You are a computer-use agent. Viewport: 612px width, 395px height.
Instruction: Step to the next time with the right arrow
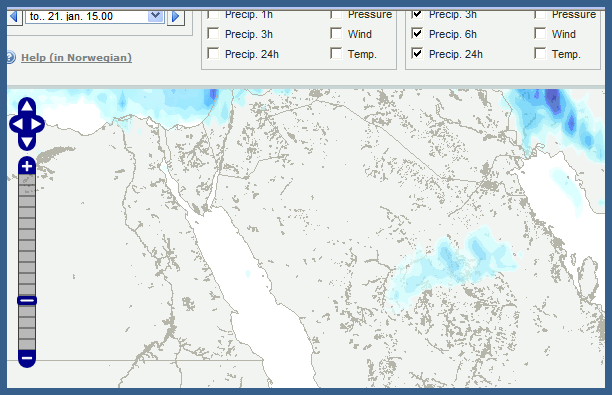[176, 16]
